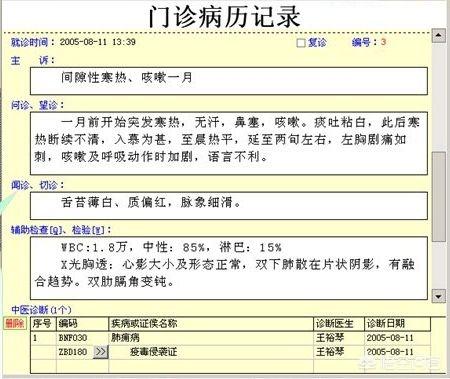The width and height of the screenshot is (450, 379).
Task: Click the red 删除 button
Action: (15, 323)
